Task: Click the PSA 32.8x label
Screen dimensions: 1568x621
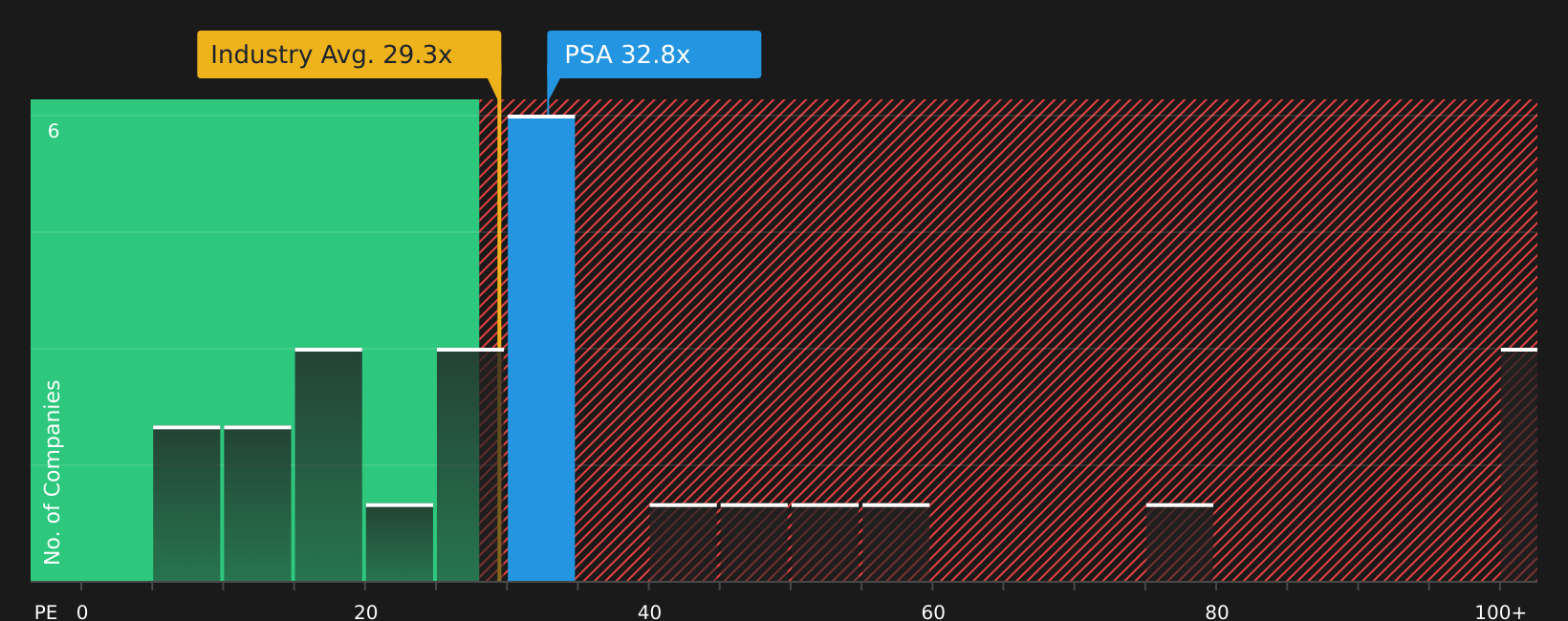Action: (654, 54)
